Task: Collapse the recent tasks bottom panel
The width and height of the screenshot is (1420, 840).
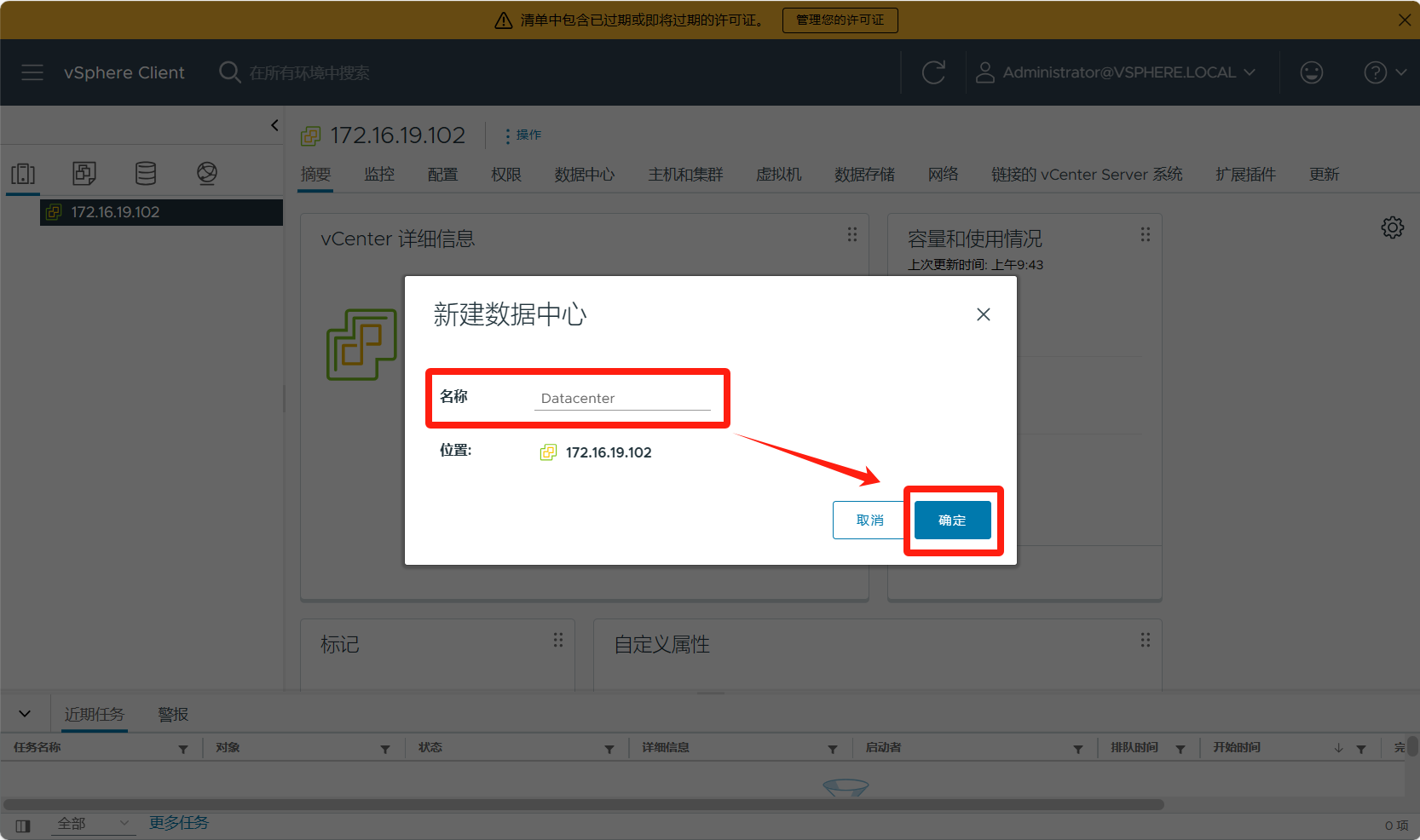Action: (25, 714)
